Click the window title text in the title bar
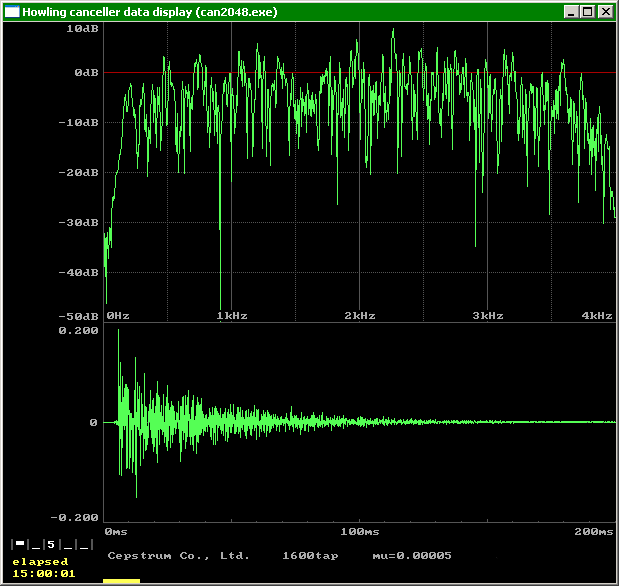 [150, 12]
